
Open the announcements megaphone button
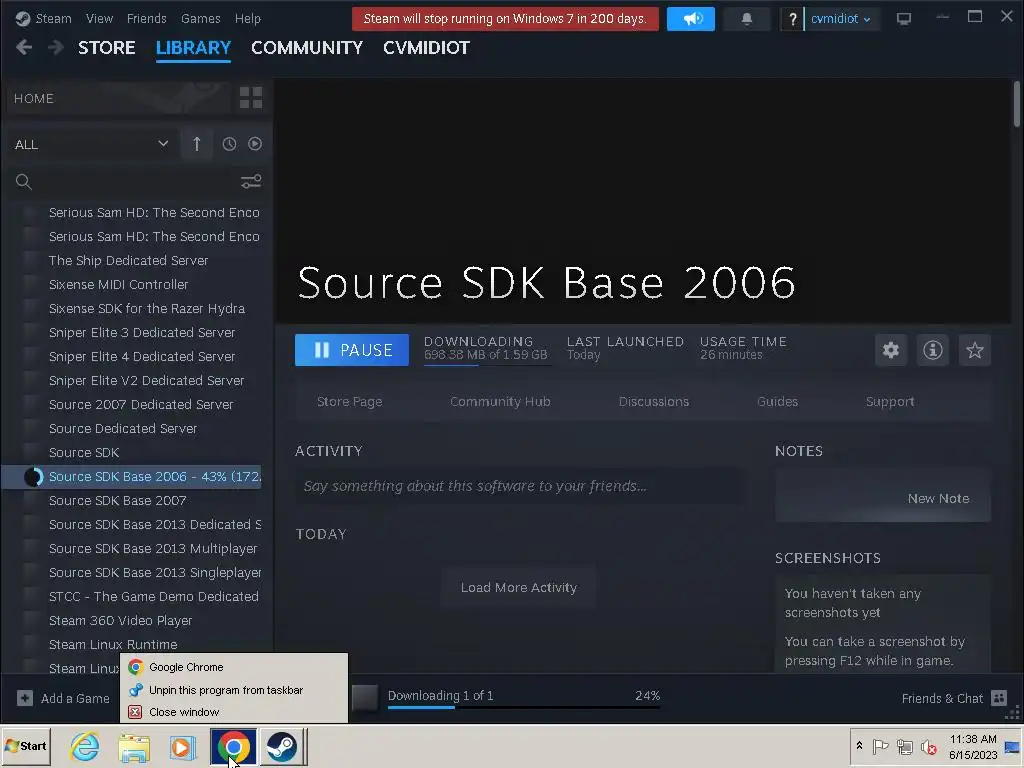690,19
